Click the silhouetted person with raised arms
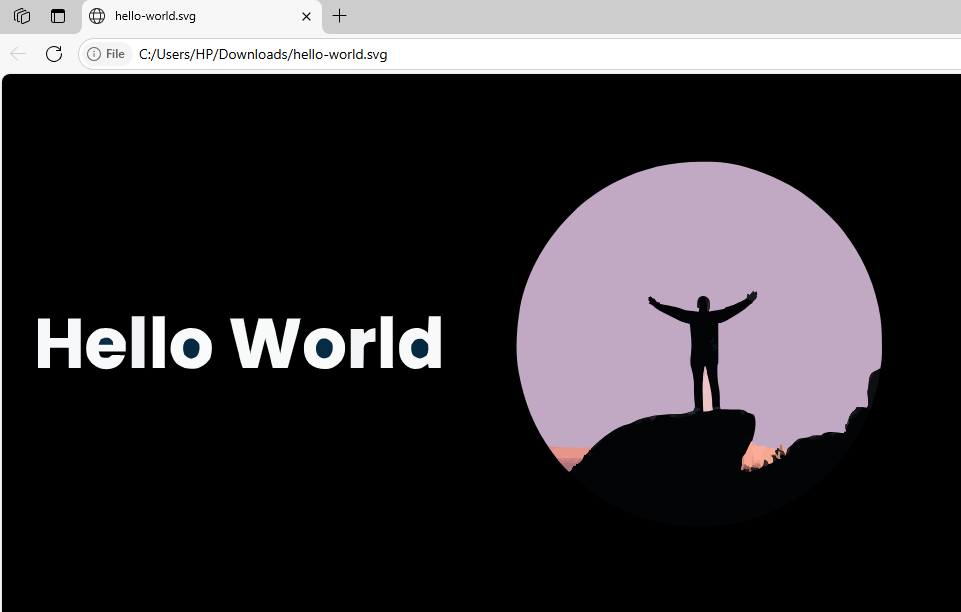This screenshot has height=612, width=961. (x=704, y=350)
